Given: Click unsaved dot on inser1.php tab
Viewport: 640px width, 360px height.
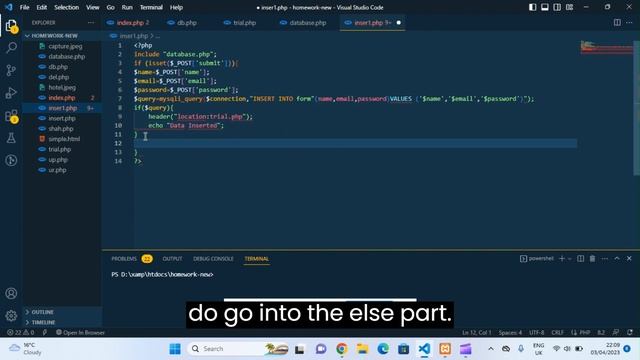Looking at the screenshot, I should [398, 23].
